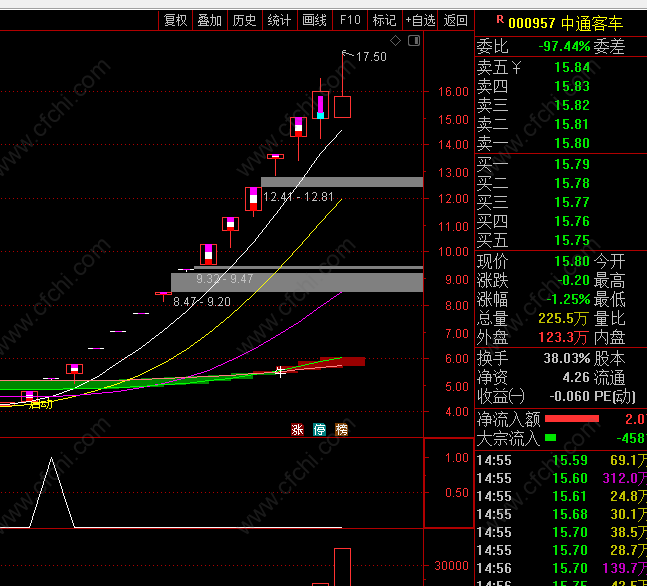
Task: Click 买五 price 15.75
Action: click(x=572, y=240)
